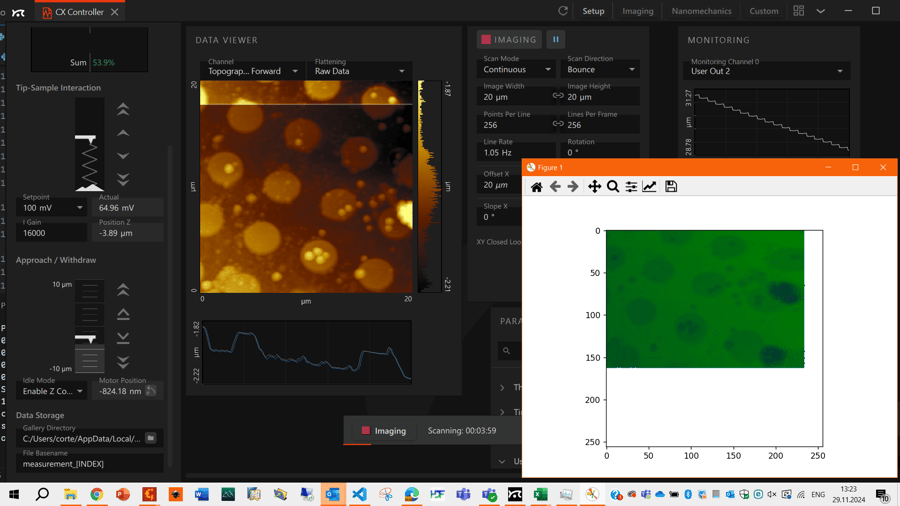The height and width of the screenshot is (506, 900).
Task: Open the Scan Mode Continuous dropdown
Action: tap(517, 67)
